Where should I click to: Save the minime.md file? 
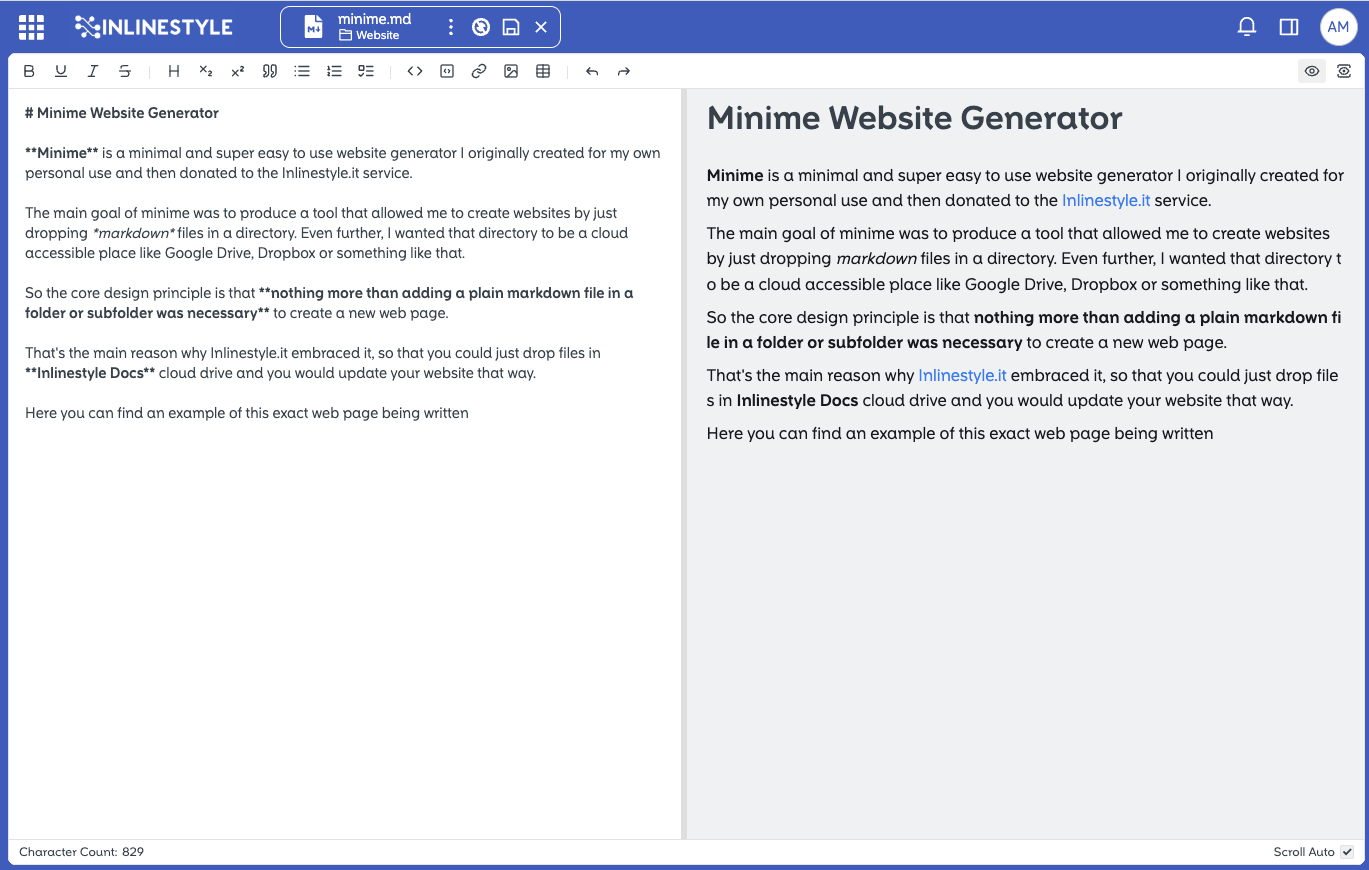(x=511, y=27)
